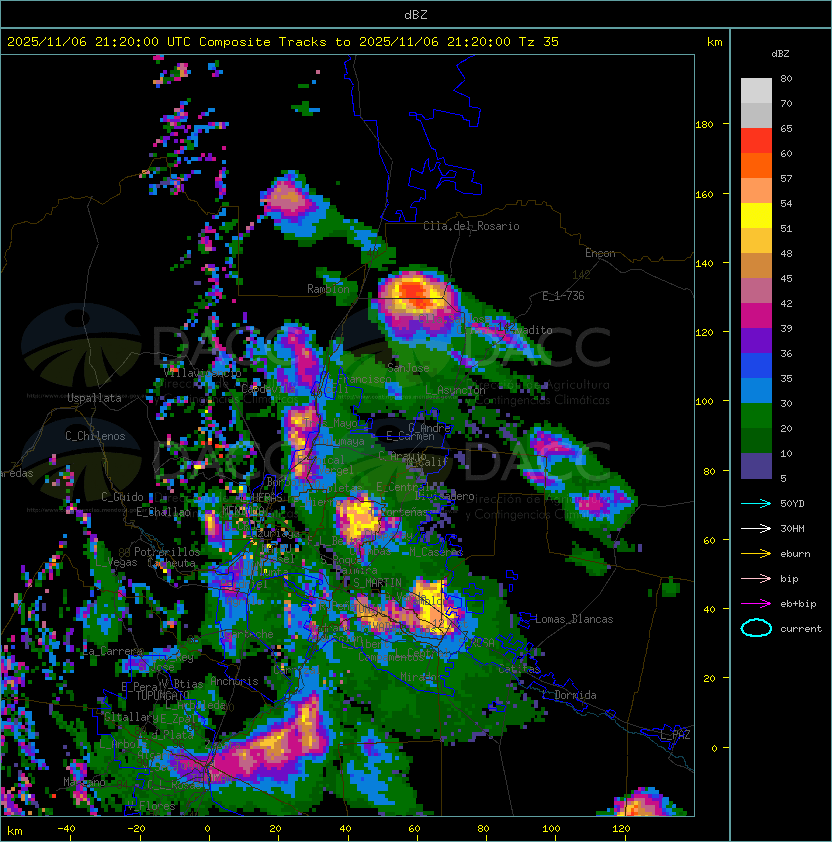Screen dimensions: 832x842
Task: Click the 'La_Carrera' map label
Action: tap(112, 651)
